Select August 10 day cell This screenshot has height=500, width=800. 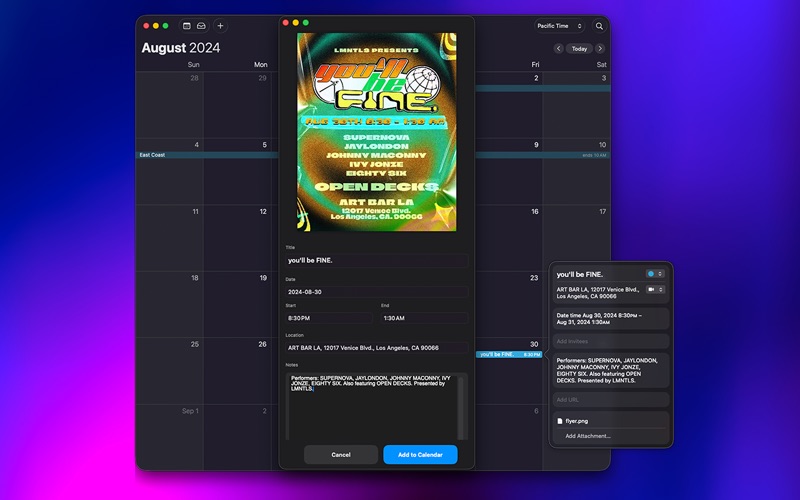click(x=577, y=171)
